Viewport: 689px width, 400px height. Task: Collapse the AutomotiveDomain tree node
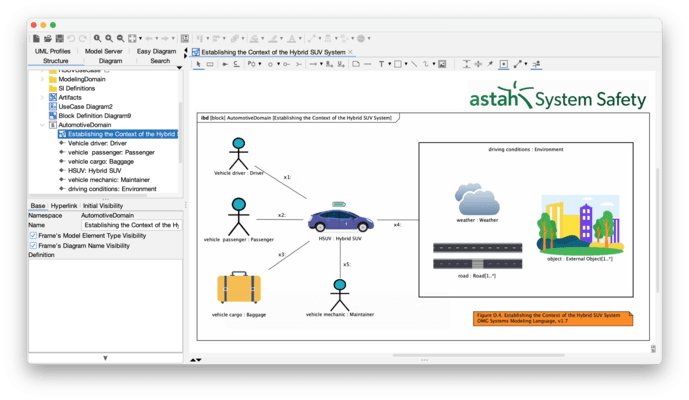pos(42,125)
